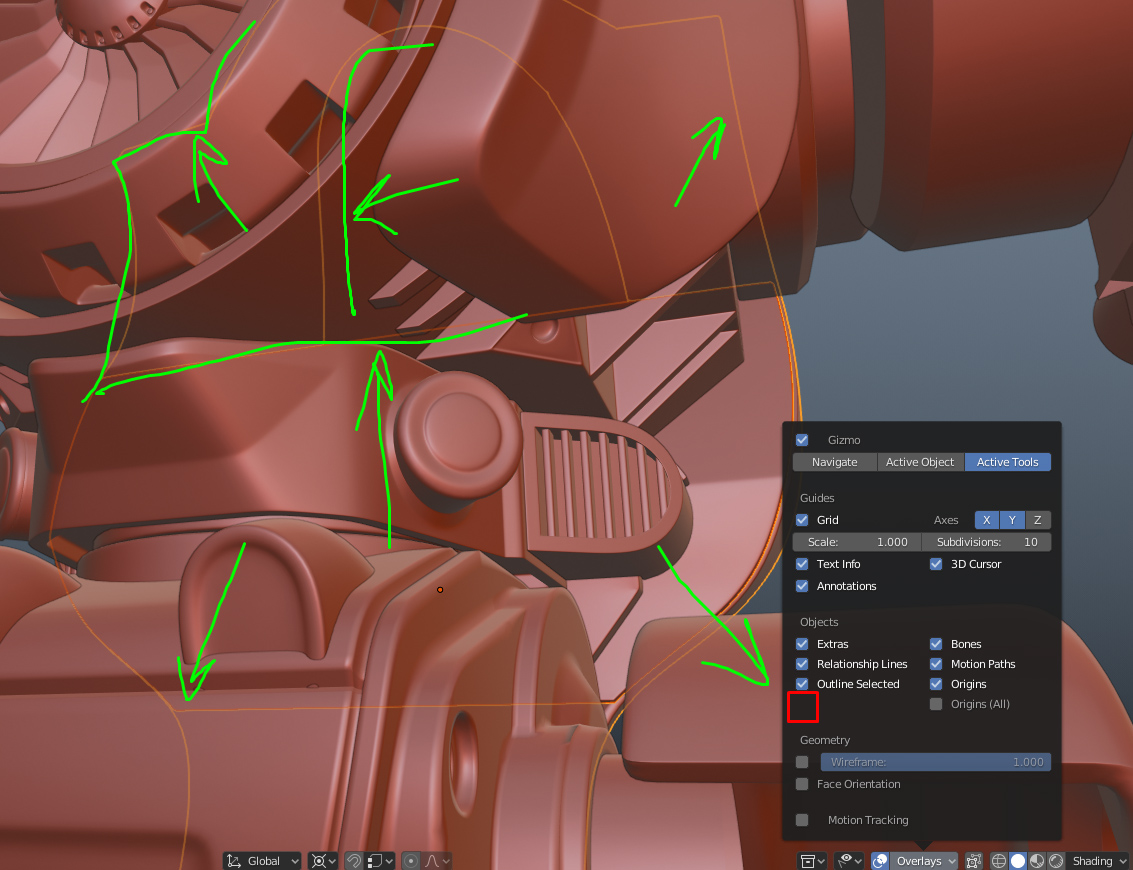The height and width of the screenshot is (870, 1133).
Task: Select the Active Object gizmo button
Action: pyautogui.click(x=921, y=462)
